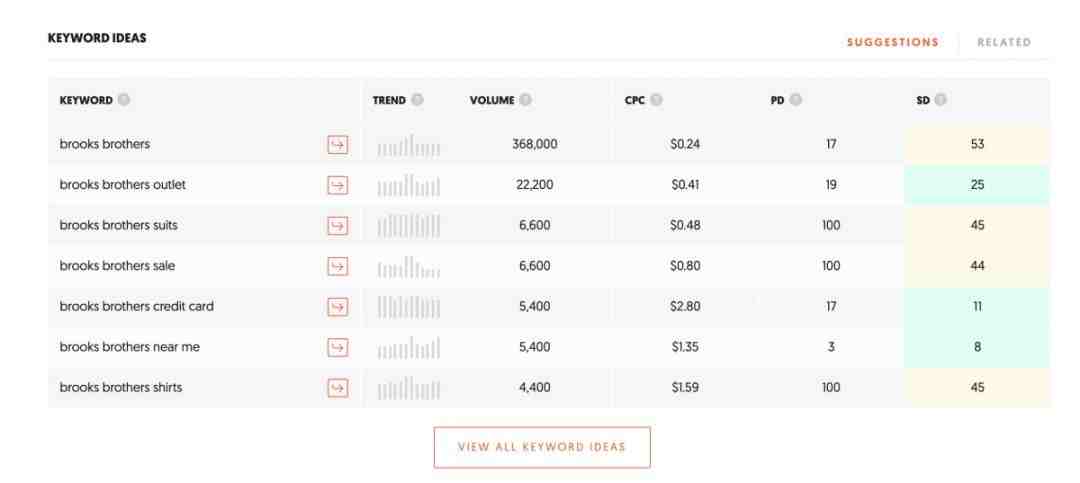1080x483 pixels.
Task: Click the PD column info icon
Action: tap(796, 100)
